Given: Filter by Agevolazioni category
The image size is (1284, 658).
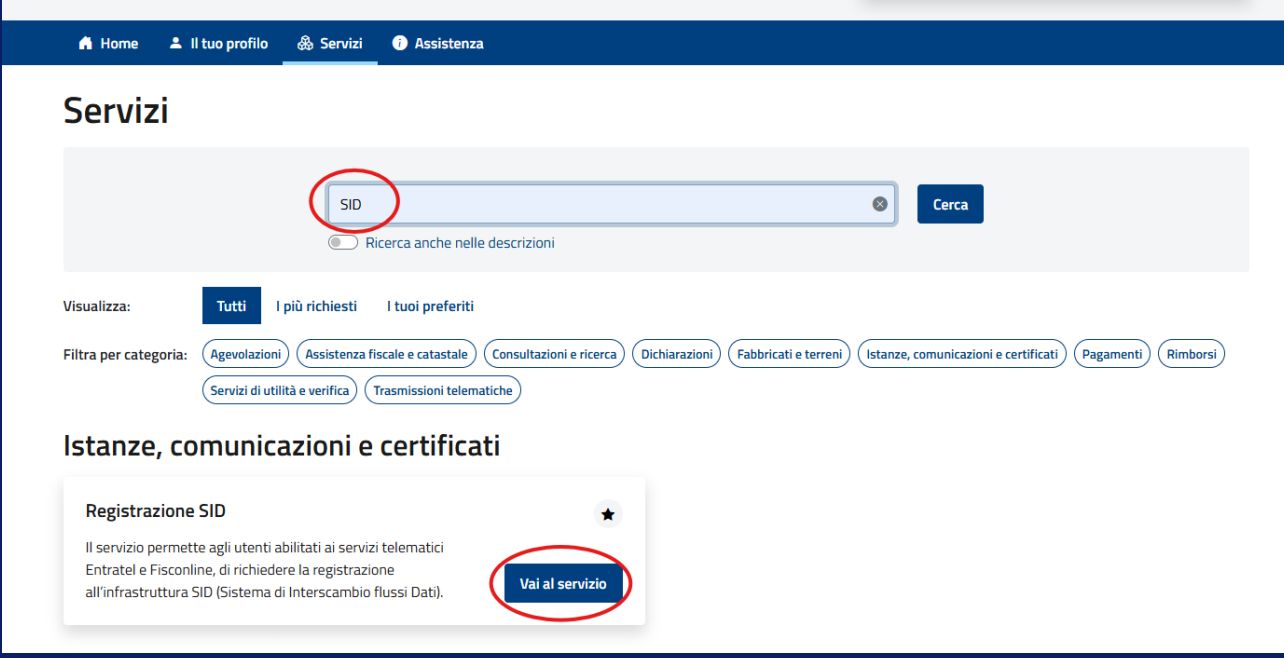Looking at the screenshot, I should pyautogui.click(x=246, y=354).
